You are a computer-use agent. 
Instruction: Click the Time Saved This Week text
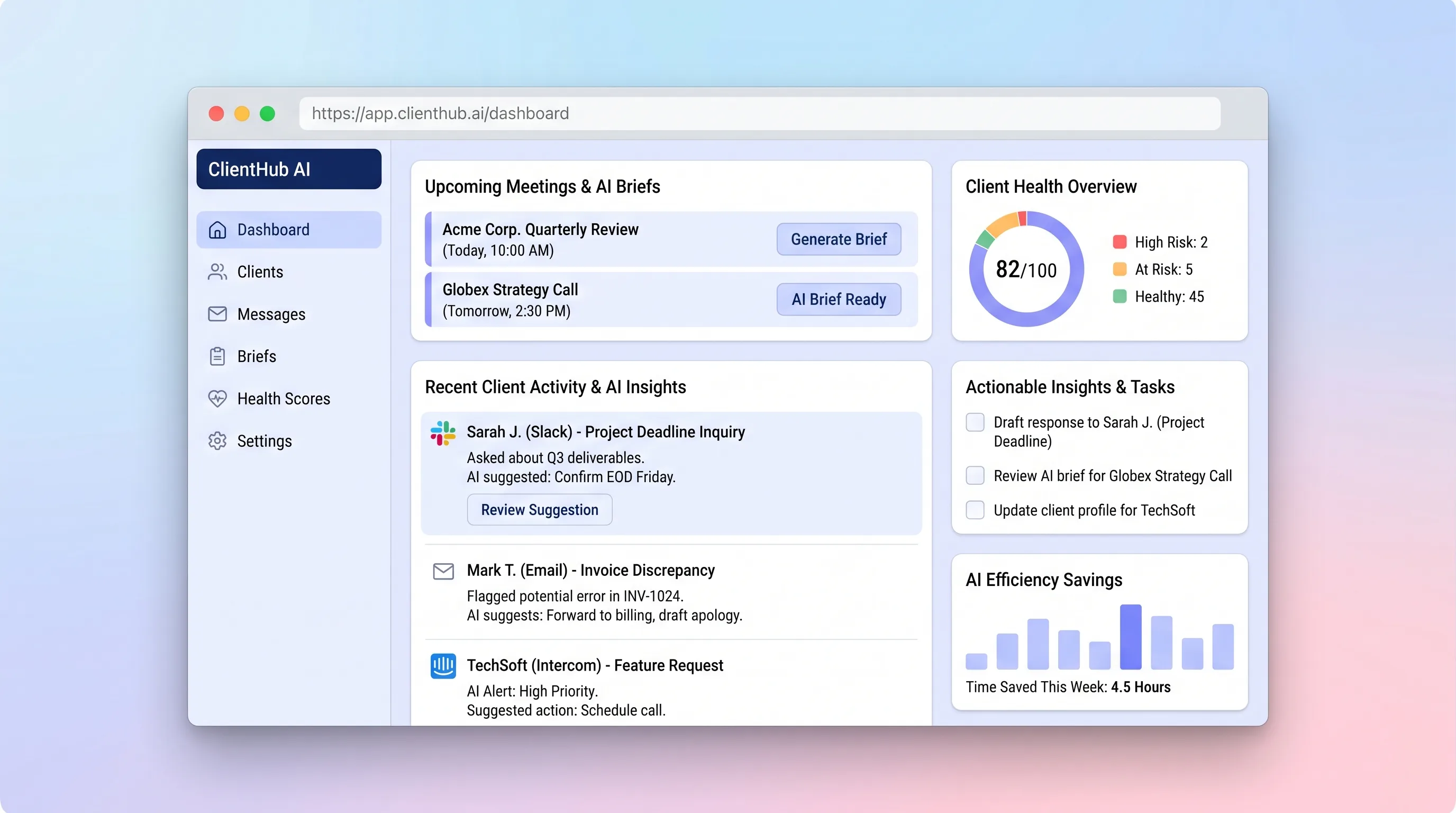(1068, 687)
